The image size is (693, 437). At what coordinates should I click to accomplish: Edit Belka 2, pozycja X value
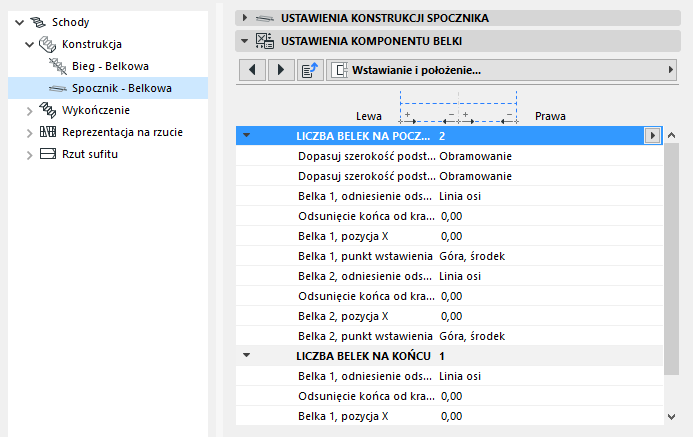pyautogui.click(x=451, y=316)
